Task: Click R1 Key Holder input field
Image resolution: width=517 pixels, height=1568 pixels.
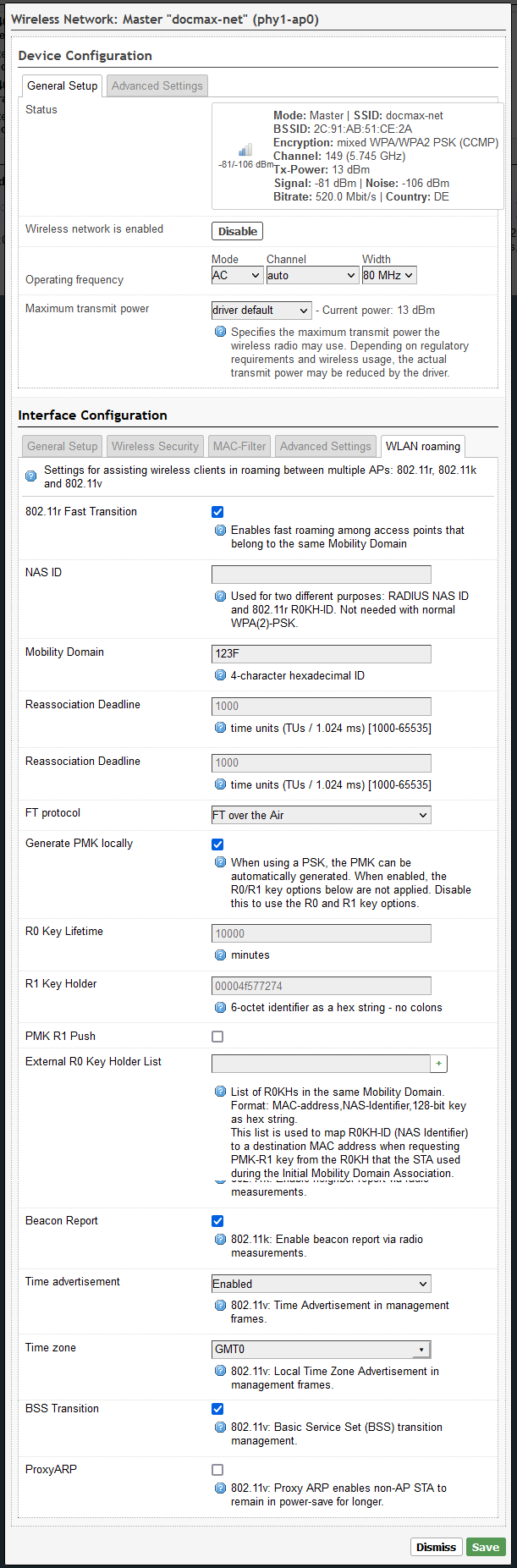Action: [x=322, y=986]
